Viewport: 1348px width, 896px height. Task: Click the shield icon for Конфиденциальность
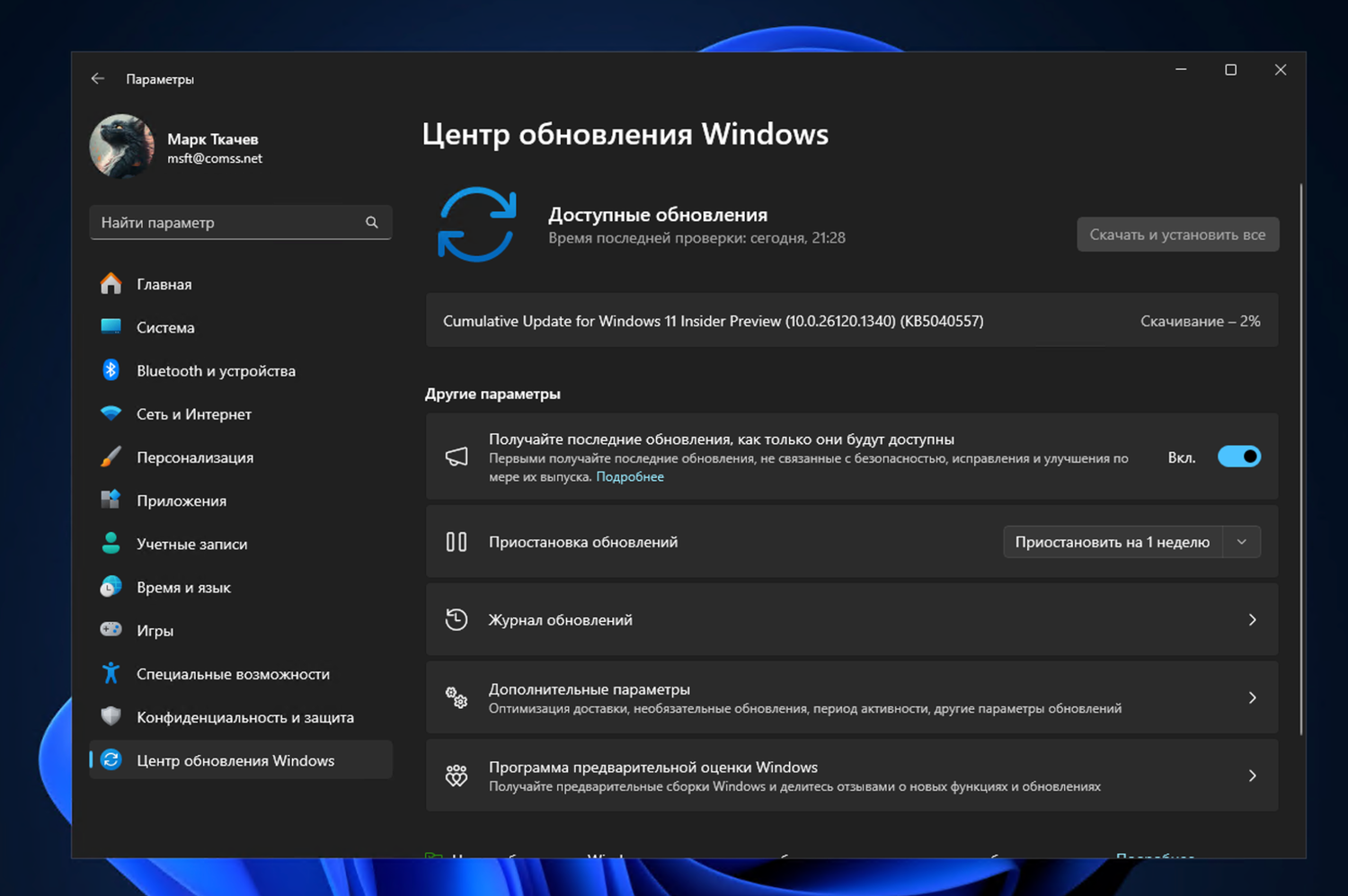111,716
